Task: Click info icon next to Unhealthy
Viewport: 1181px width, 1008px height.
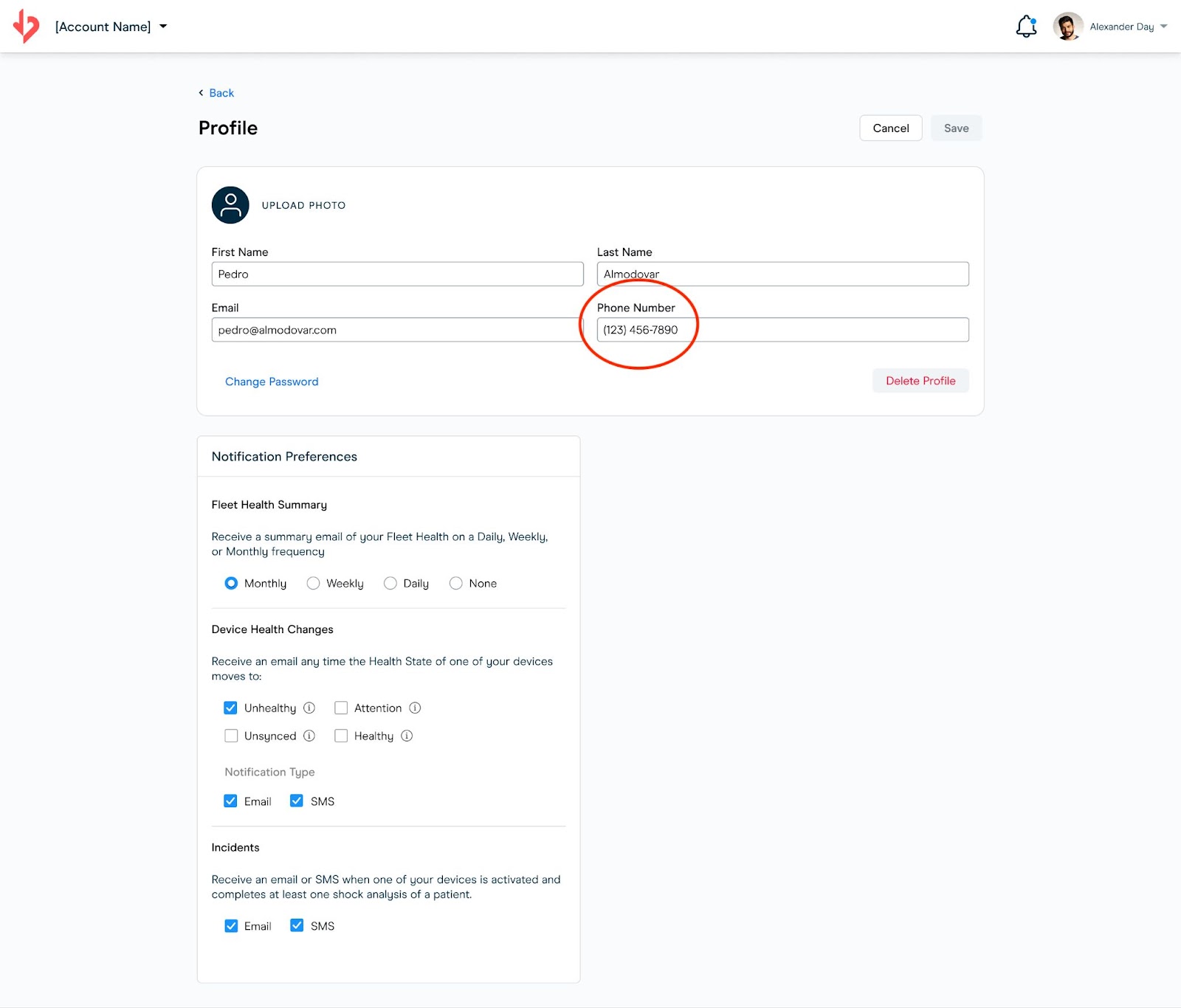Action: 309,708
